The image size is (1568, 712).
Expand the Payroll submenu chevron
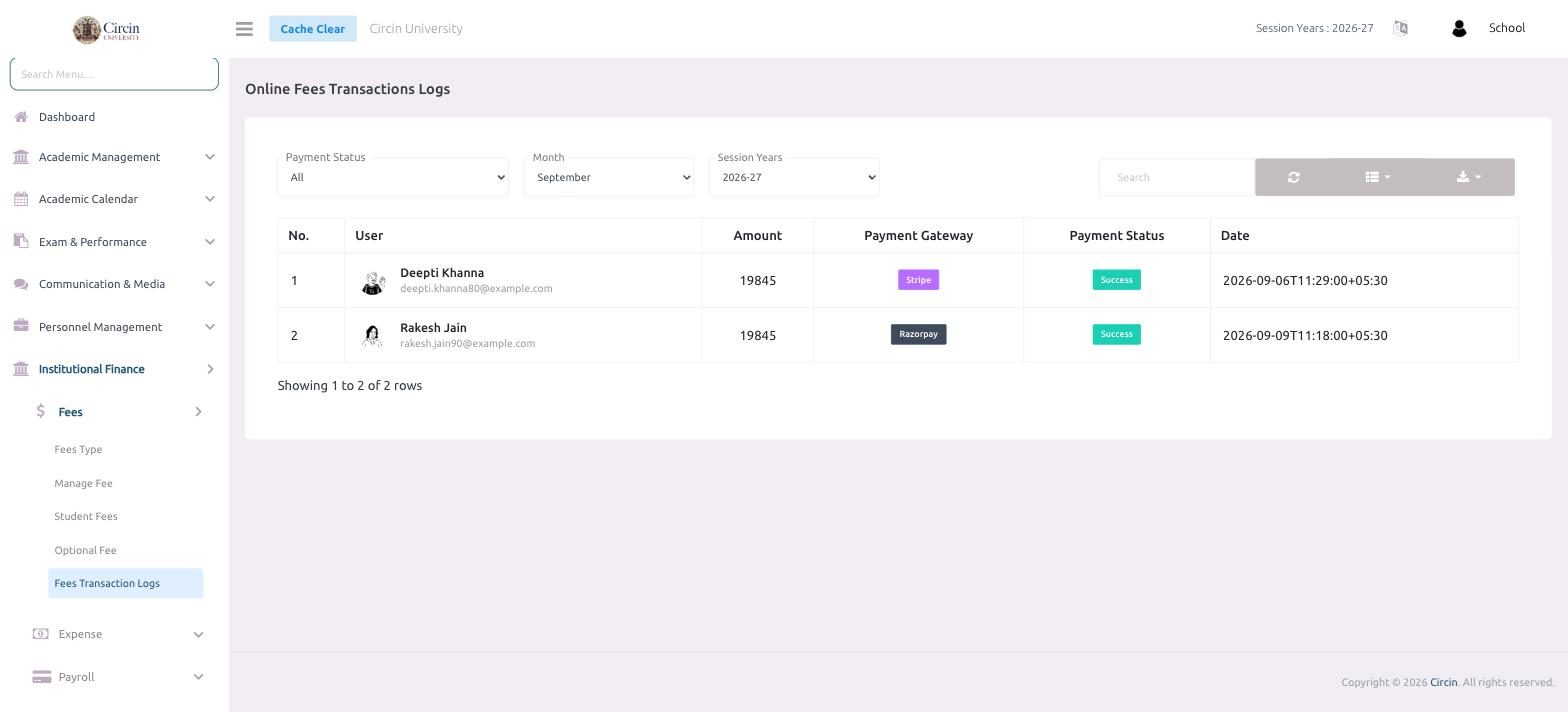[198, 677]
